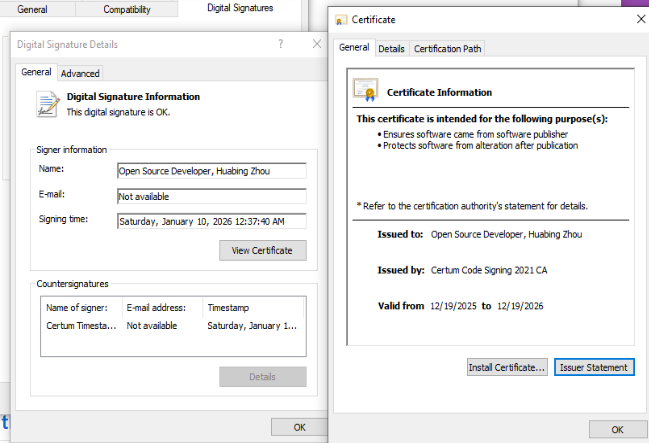Click the valid-from date 12/19/2025

[453, 306]
